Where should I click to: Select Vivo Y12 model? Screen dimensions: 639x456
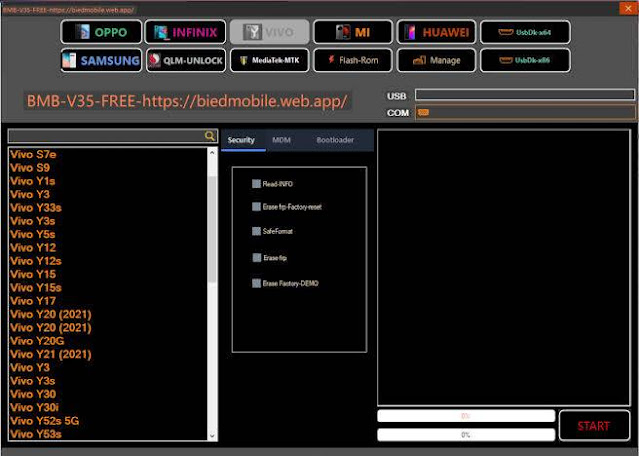pos(33,248)
